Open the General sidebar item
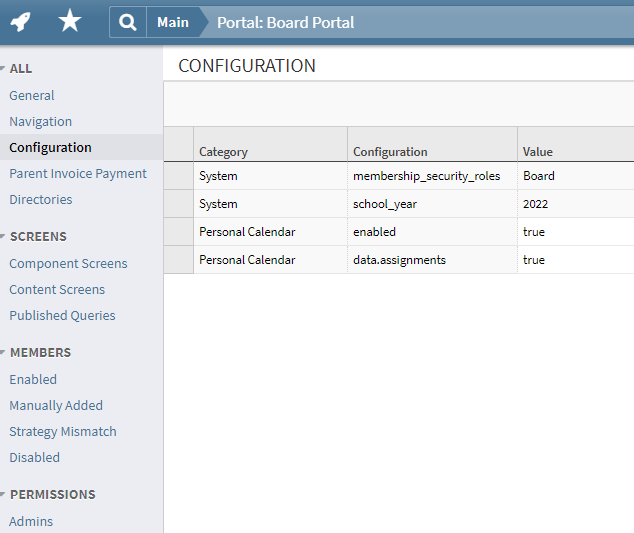The image size is (634, 533). tap(32, 95)
